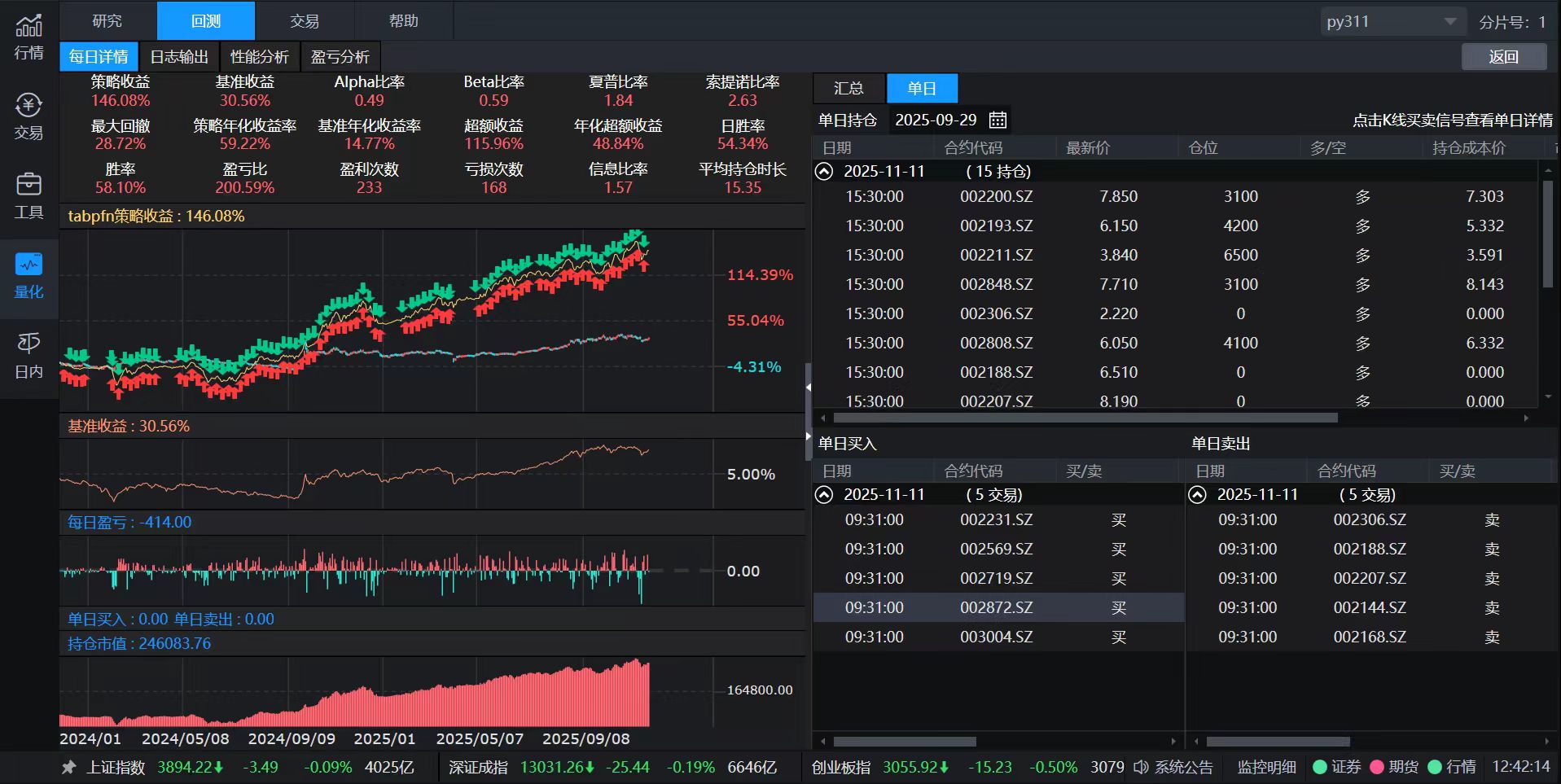Click the pin icon in the status bar
The height and width of the screenshot is (784, 1561).
coord(68,766)
